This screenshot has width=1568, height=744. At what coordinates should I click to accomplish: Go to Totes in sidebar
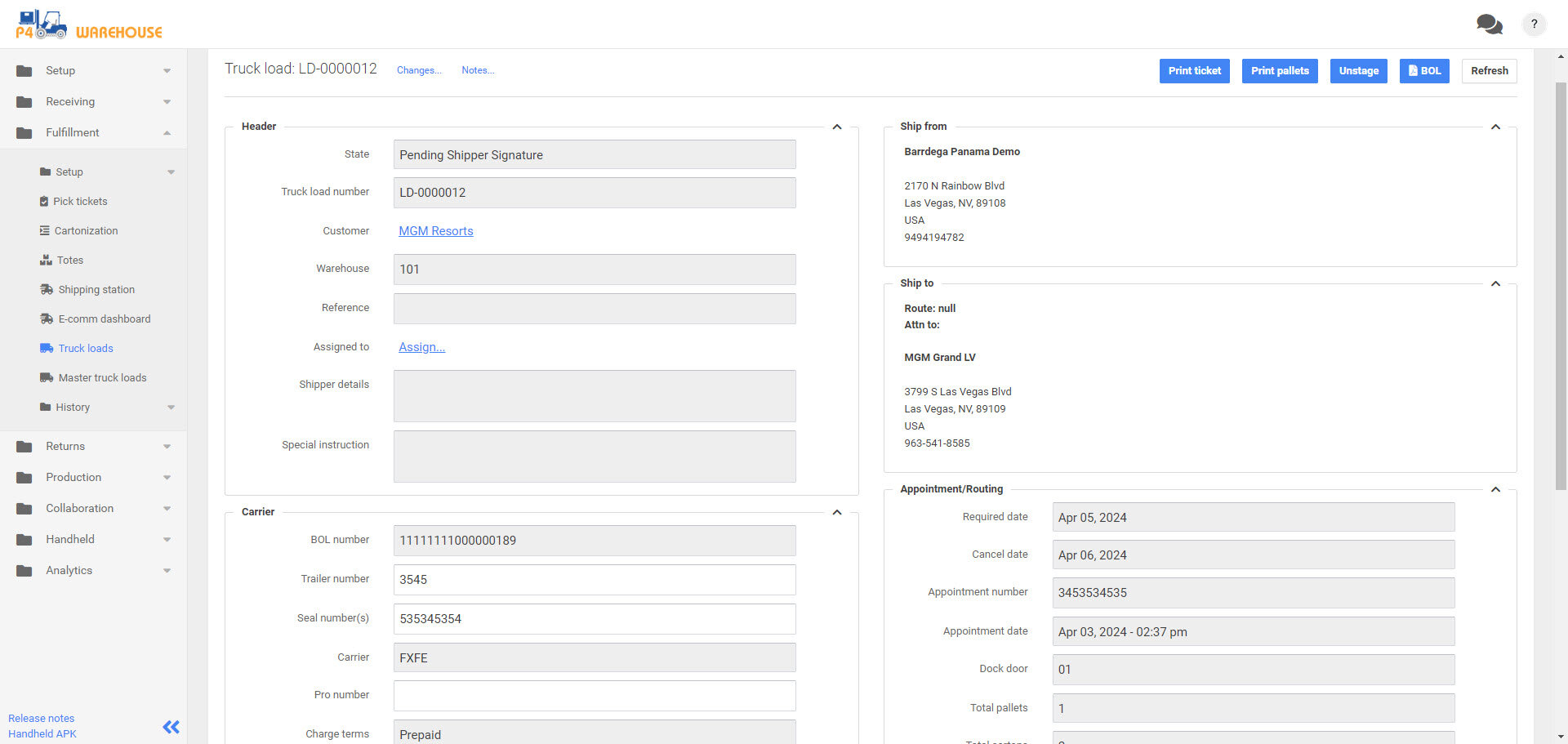69,261
